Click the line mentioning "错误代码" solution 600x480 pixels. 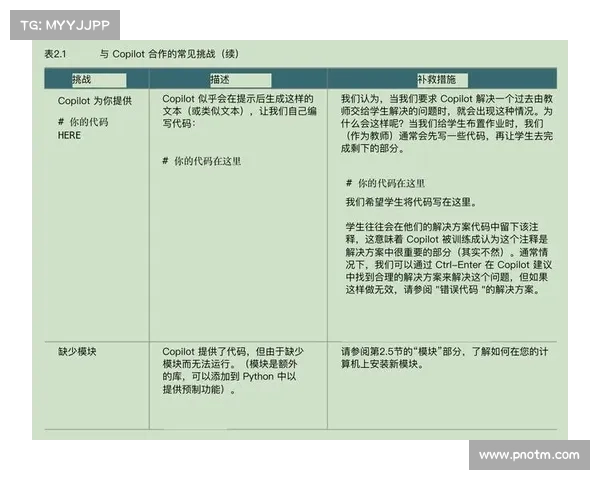(x=444, y=290)
